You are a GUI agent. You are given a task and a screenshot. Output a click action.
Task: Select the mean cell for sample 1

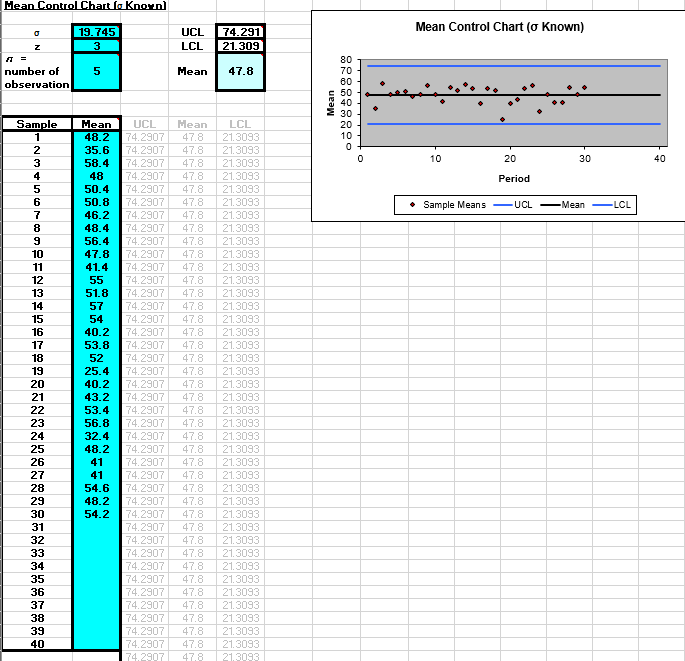coord(97,137)
